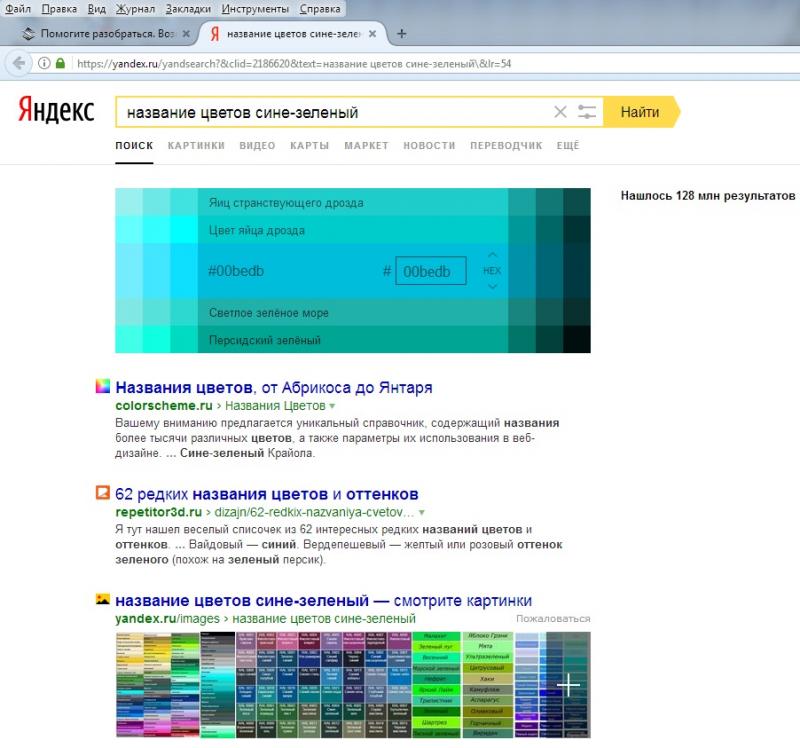The height and width of the screenshot is (748, 800).
Task: Click the colorscheme.ru result favicon
Action: point(103,386)
